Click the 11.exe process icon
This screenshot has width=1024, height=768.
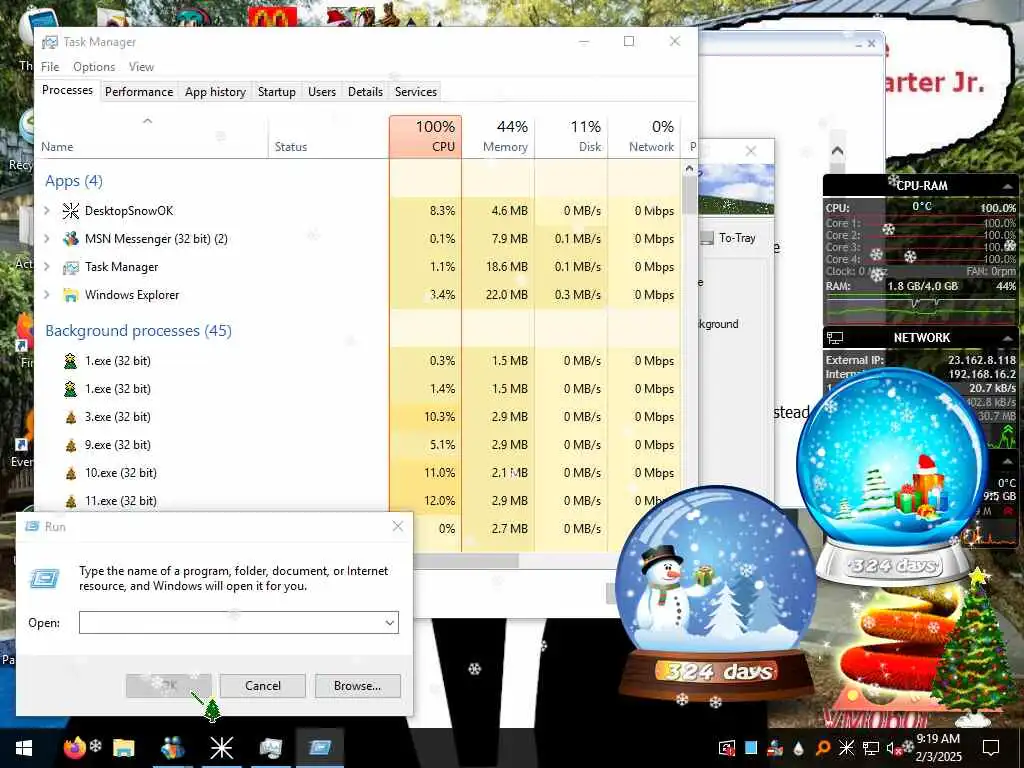(71, 502)
